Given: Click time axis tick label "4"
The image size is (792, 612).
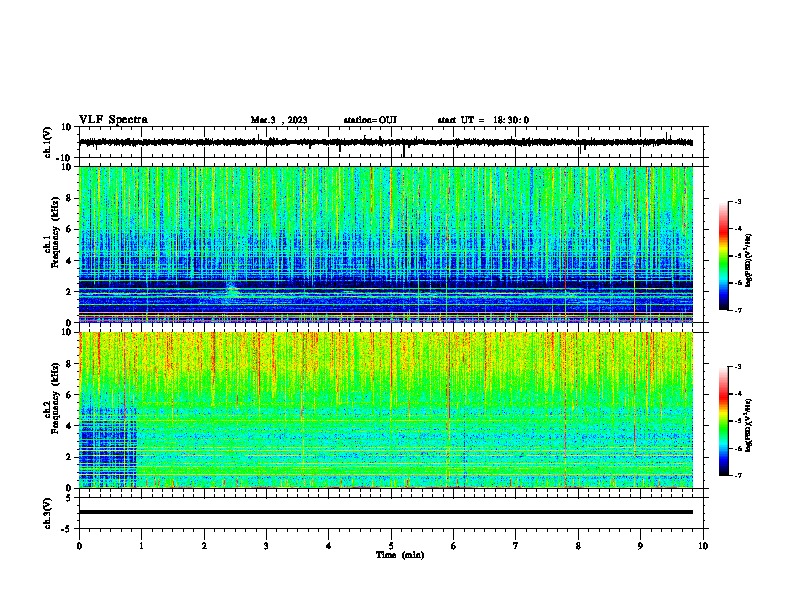Looking at the screenshot, I should pyautogui.click(x=329, y=546).
